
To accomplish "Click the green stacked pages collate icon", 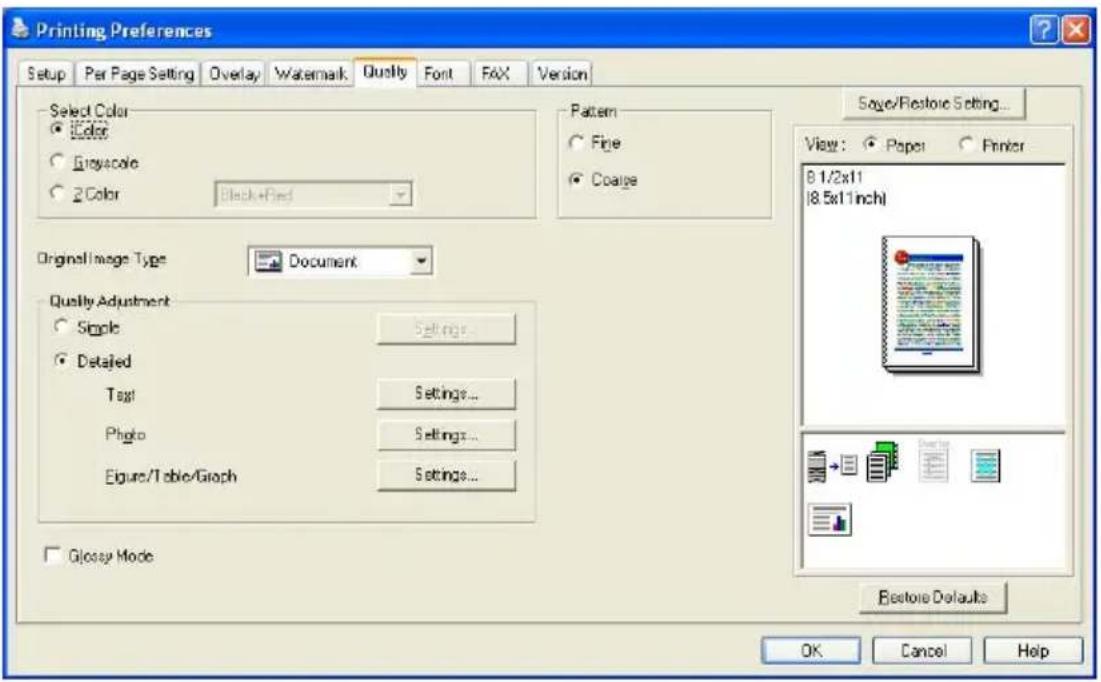I will pyautogui.click(x=883, y=462).
